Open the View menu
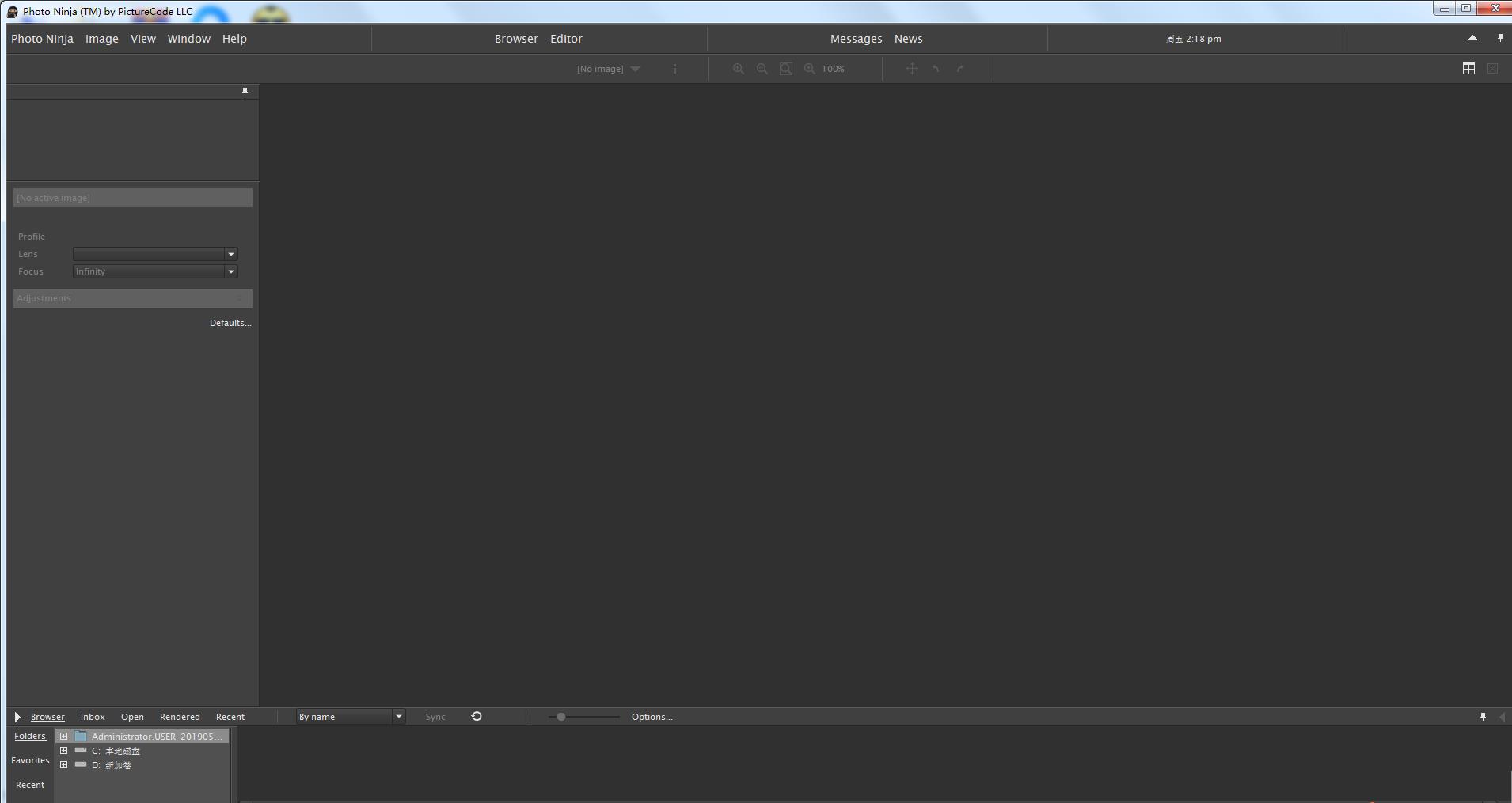 pos(143,39)
